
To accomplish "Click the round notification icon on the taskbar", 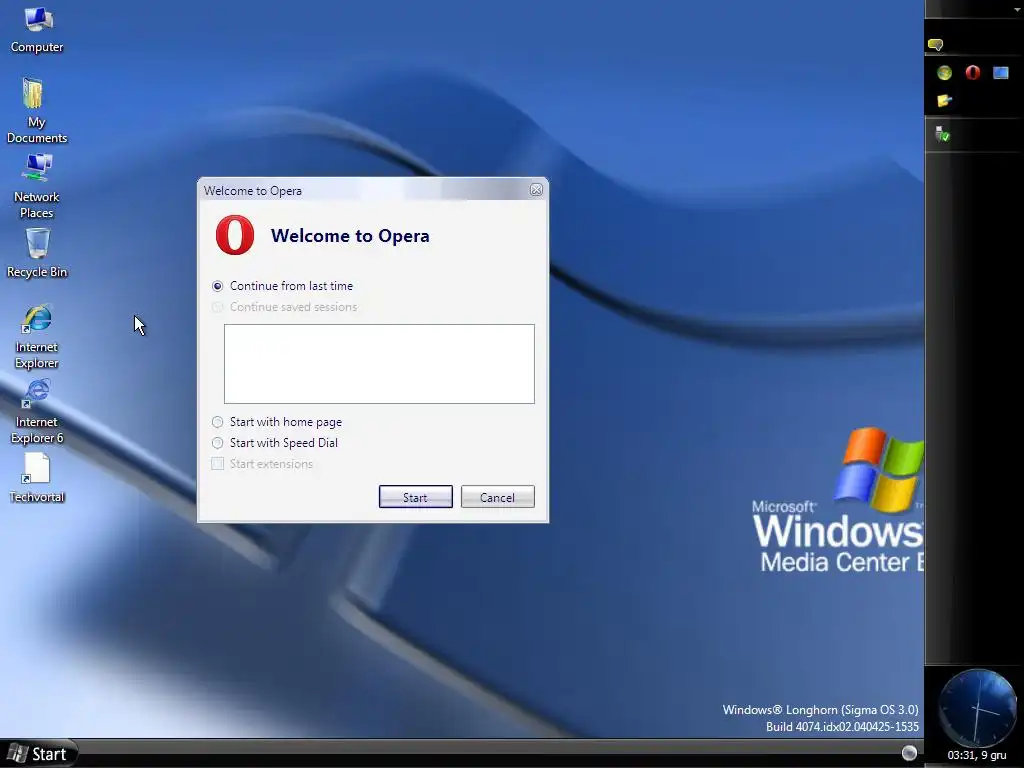I will (x=909, y=753).
